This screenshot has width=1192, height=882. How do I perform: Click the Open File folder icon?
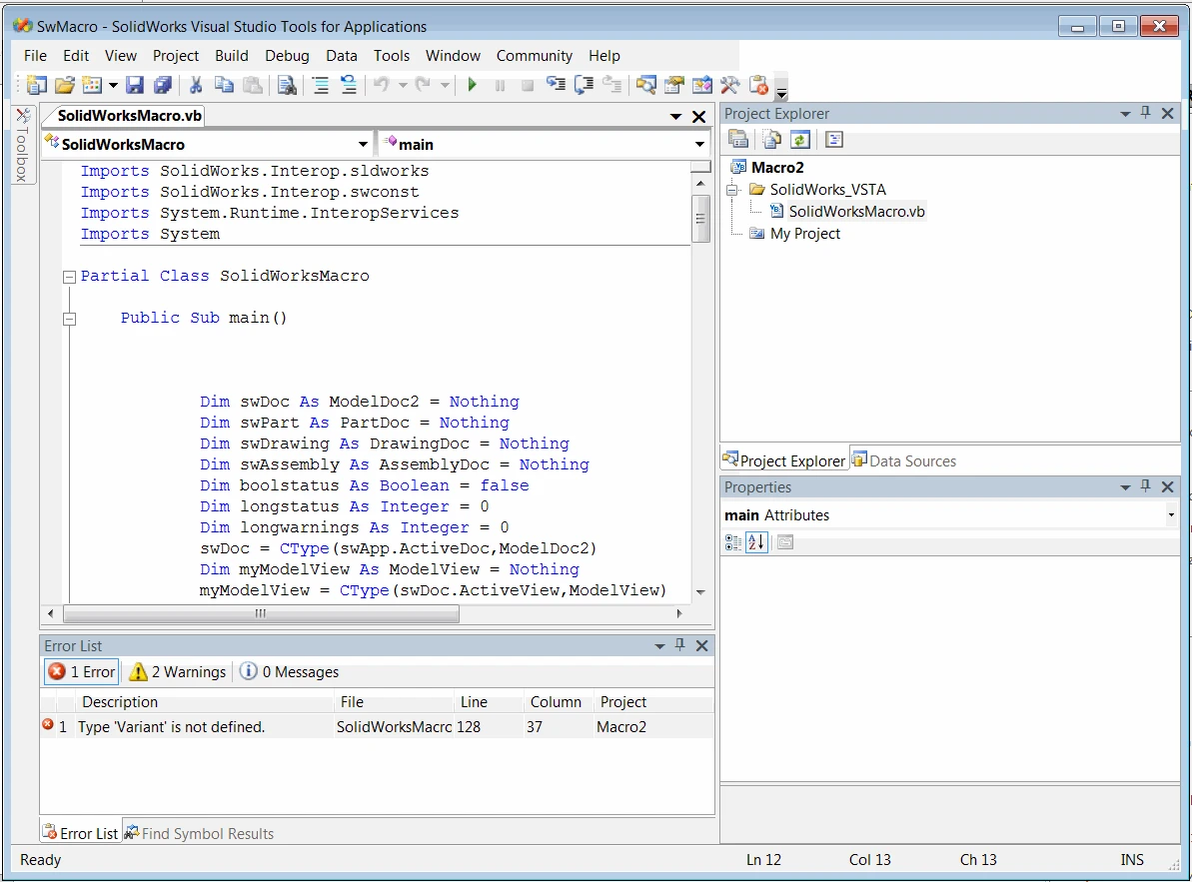point(64,85)
